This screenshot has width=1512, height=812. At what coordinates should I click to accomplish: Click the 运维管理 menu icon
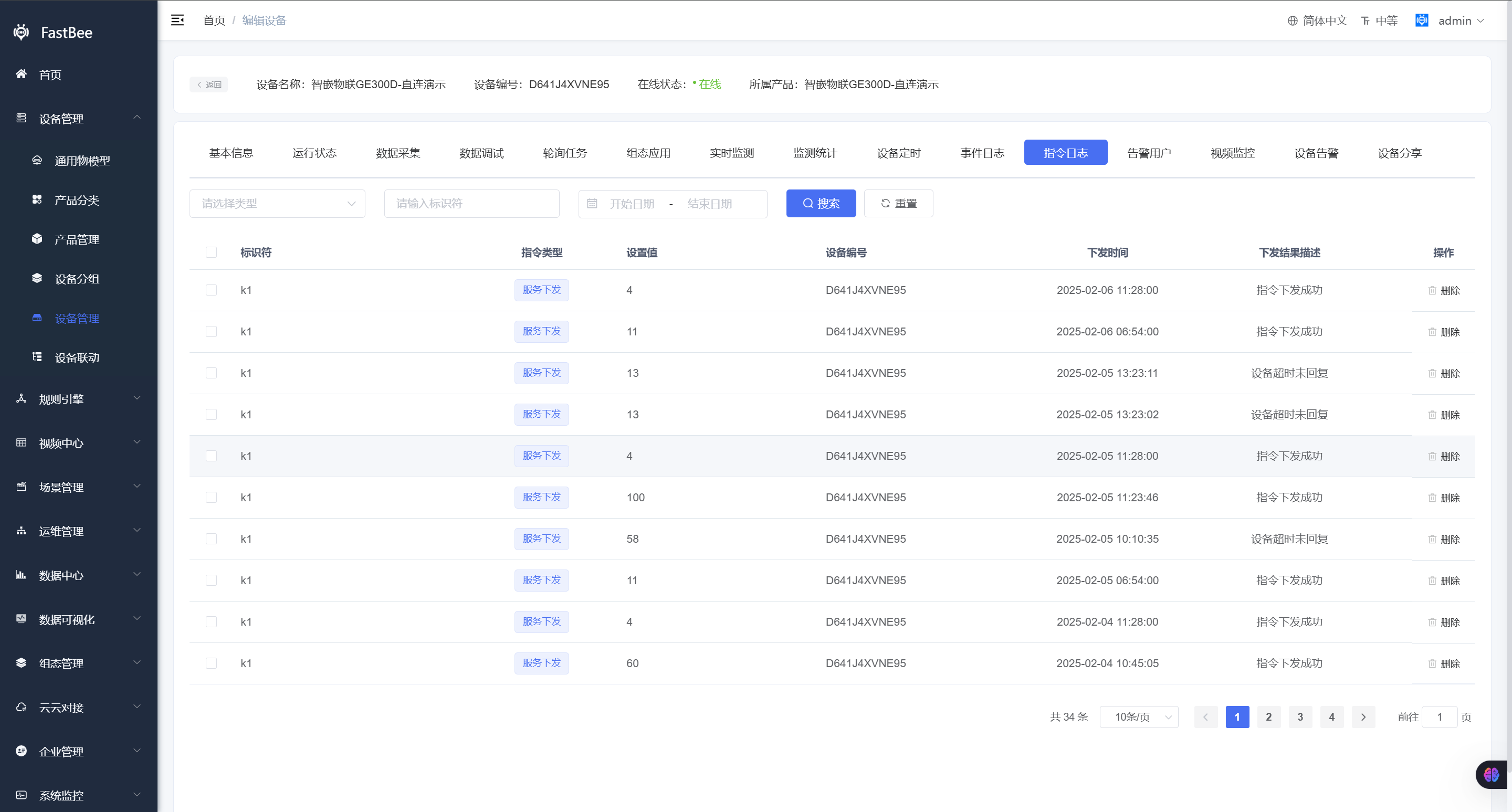coord(21,530)
